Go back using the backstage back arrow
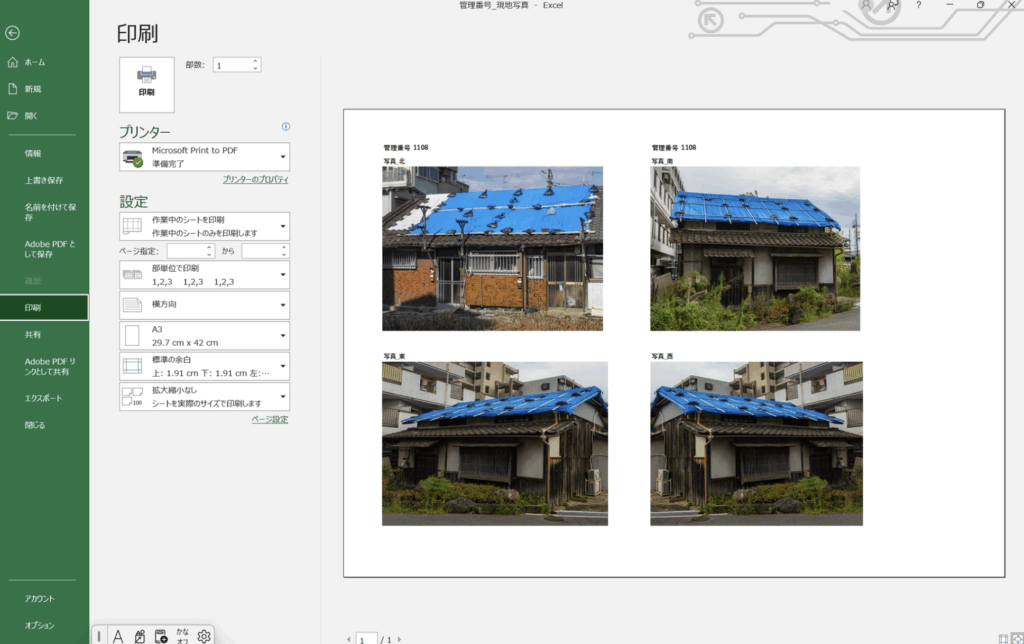1024x644 pixels. tap(12, 33)
